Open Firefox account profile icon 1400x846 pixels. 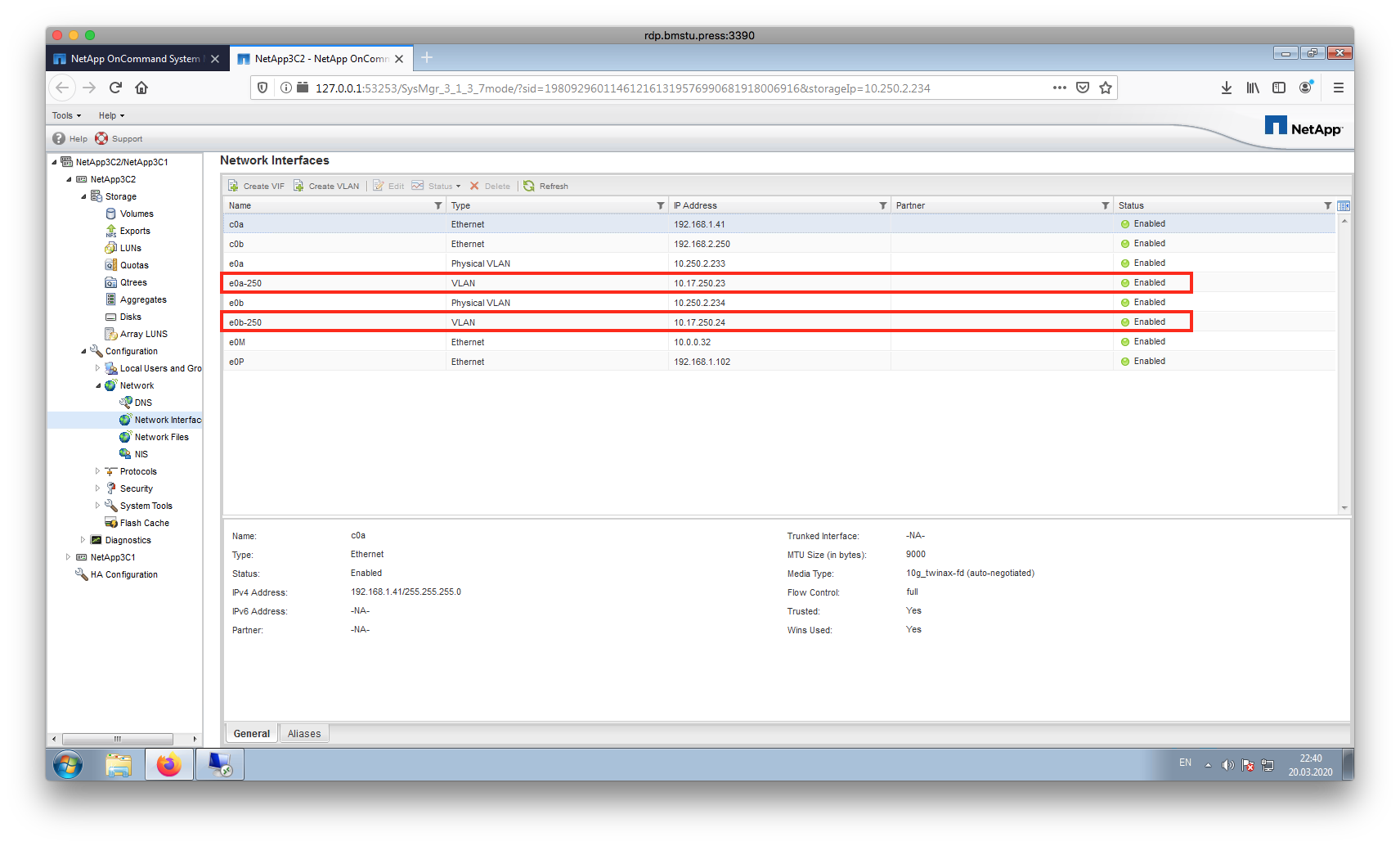pos(1306,87)
